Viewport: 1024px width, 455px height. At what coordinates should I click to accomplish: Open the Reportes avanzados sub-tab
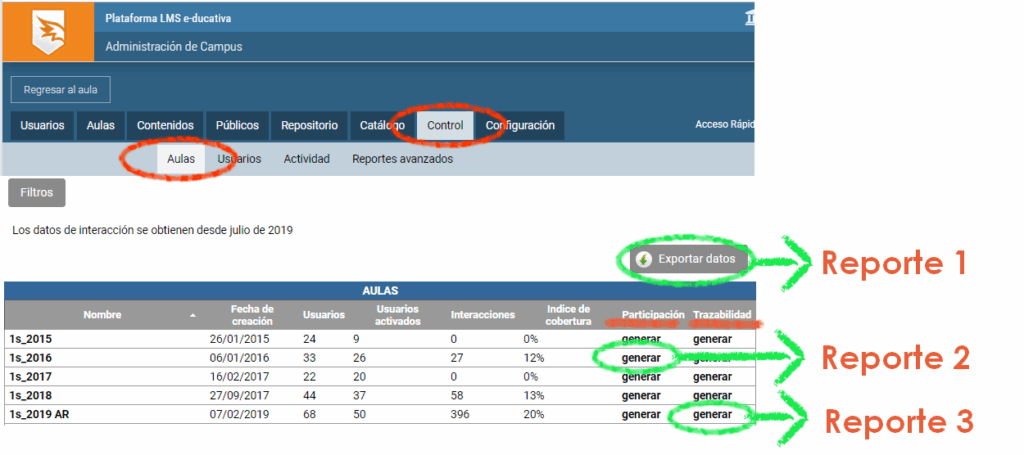pyautogui.click(x=402, y=159)
